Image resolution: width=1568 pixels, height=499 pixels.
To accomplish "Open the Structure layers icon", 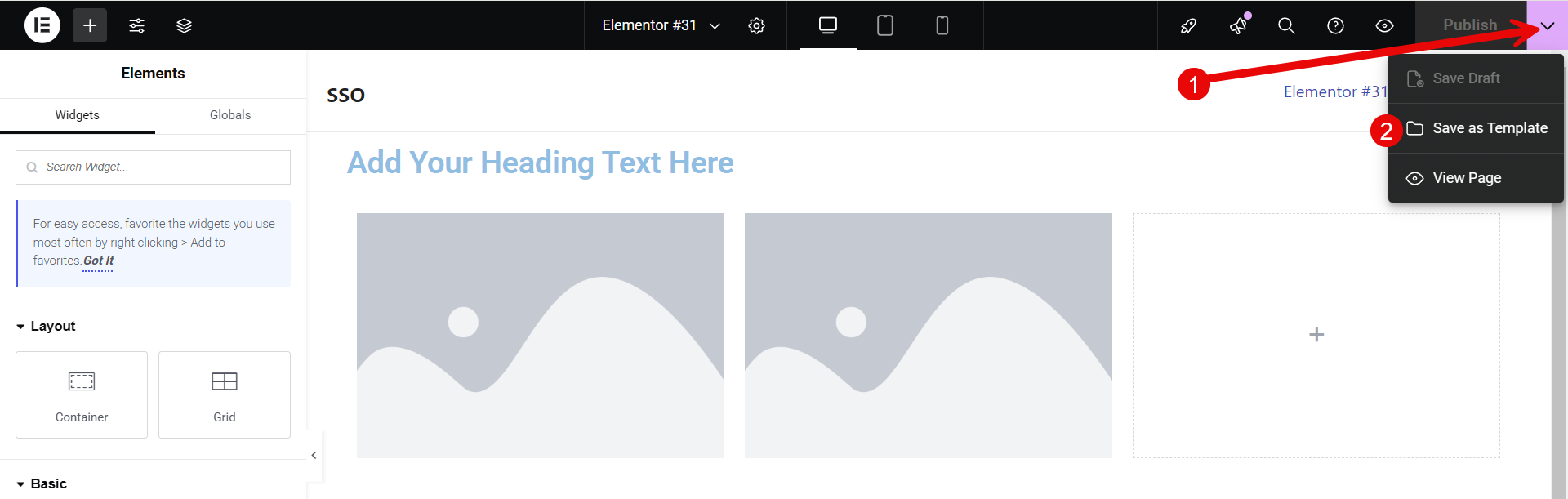I will (x=184, y=25).
